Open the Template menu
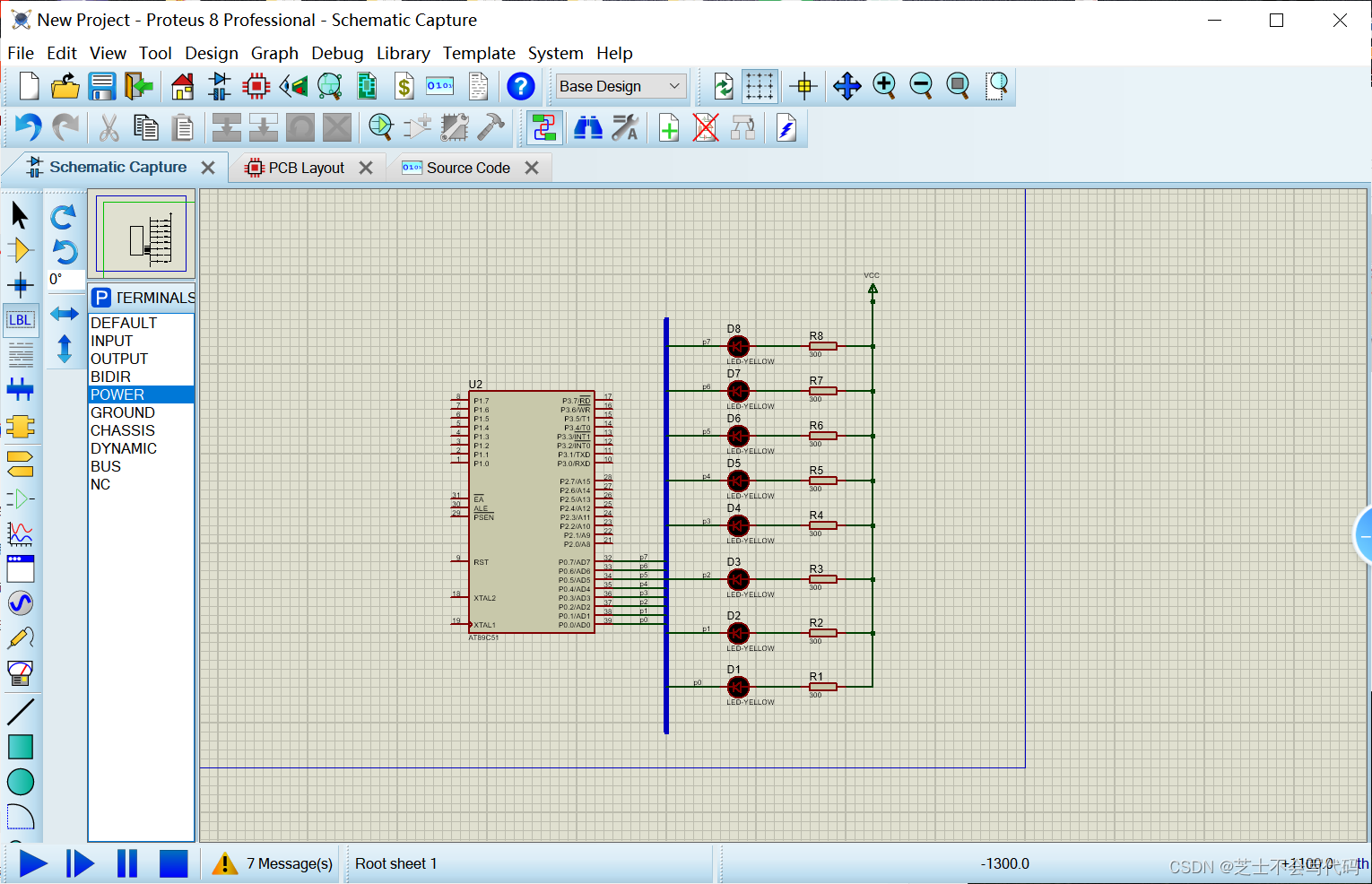1372x884 pixels. 479,53
